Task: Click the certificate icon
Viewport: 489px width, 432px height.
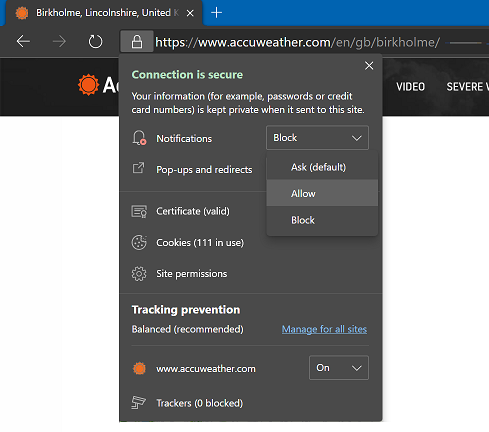Action: pyautogui.click(x=139, y=211)
